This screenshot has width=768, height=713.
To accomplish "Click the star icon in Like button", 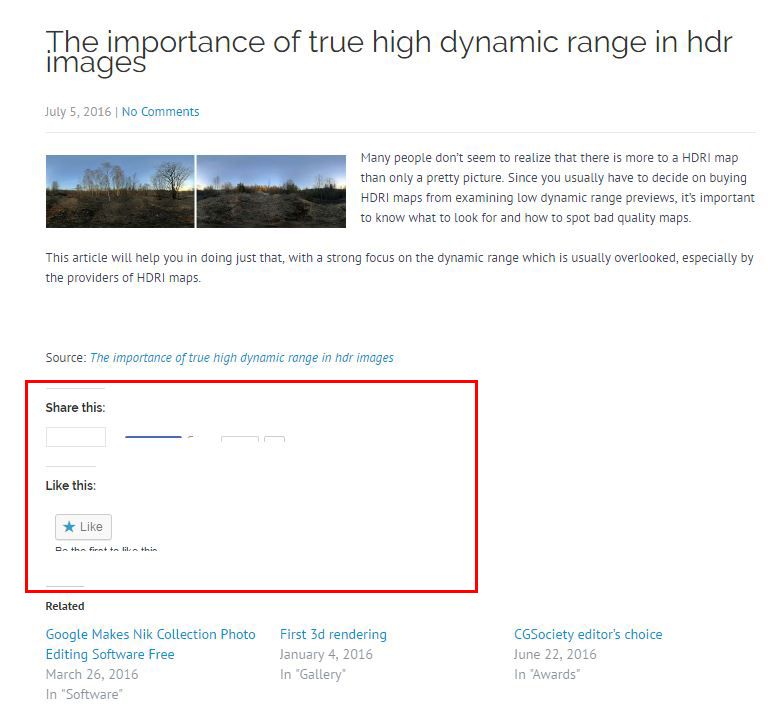I will point(69,526).
